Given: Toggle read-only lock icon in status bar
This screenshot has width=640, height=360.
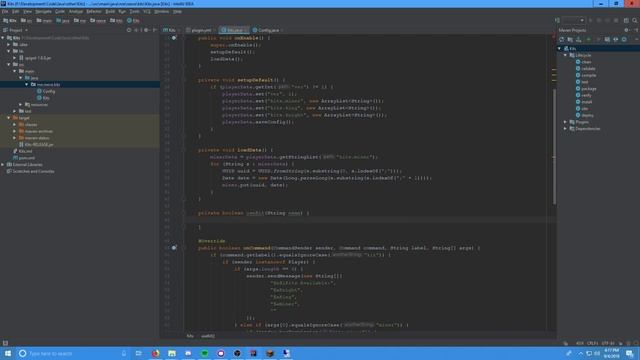Looking at the screenshot, I should 621,343.
